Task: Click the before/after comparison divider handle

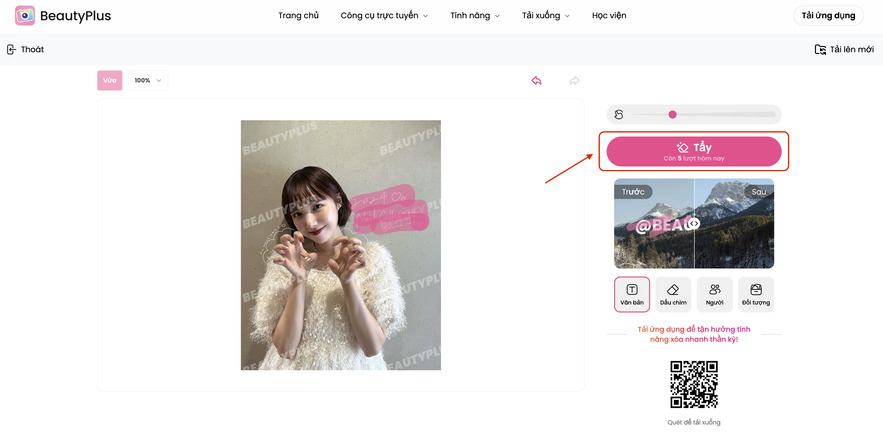Action: [694, 223]
